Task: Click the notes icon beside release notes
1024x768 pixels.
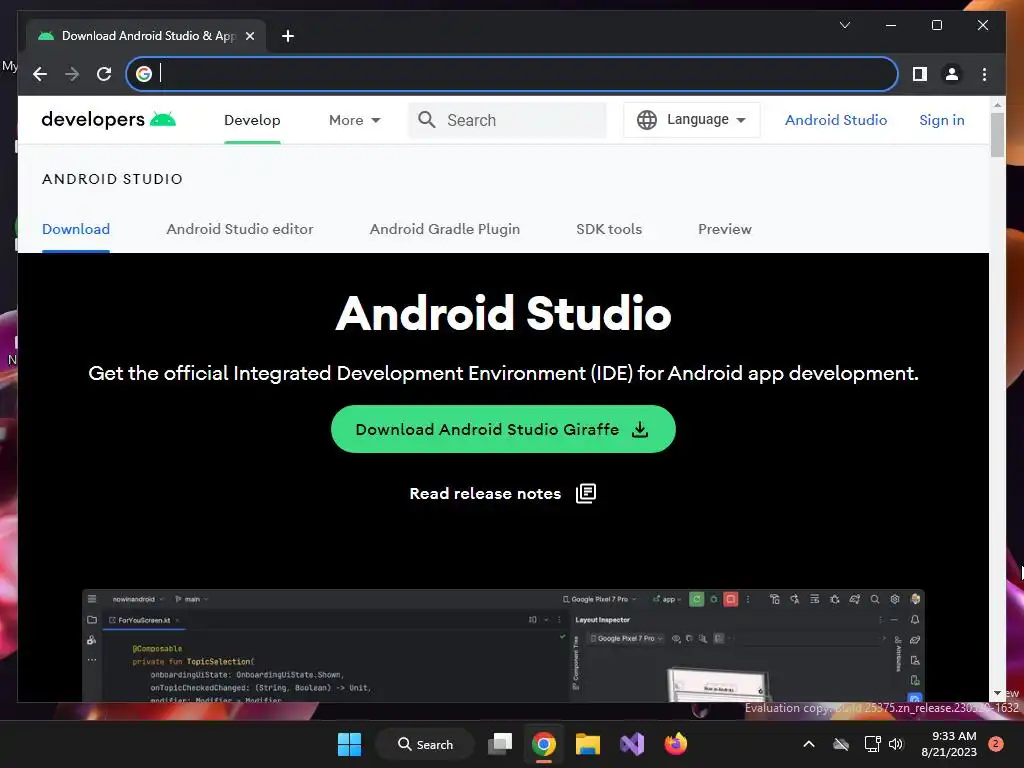Action: tap(586, 493)
